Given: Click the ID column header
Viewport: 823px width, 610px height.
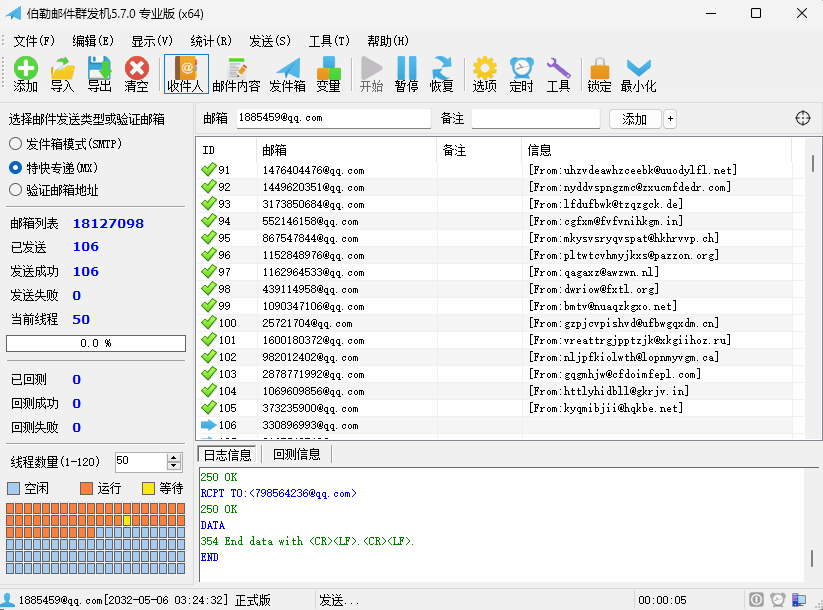Looking at the screenshot, I should (x=226, y=150).
